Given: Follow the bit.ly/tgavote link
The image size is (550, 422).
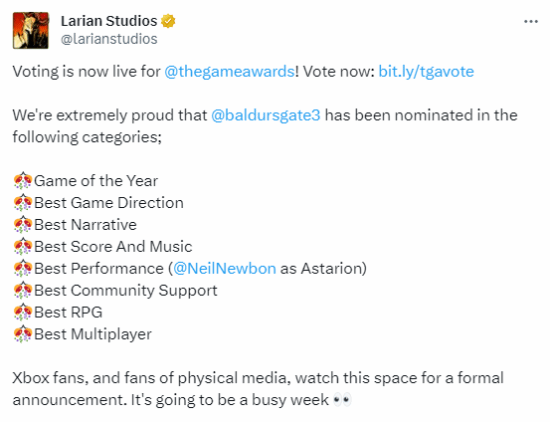Looking at the screenshot, I should click(x=426, y=72).
